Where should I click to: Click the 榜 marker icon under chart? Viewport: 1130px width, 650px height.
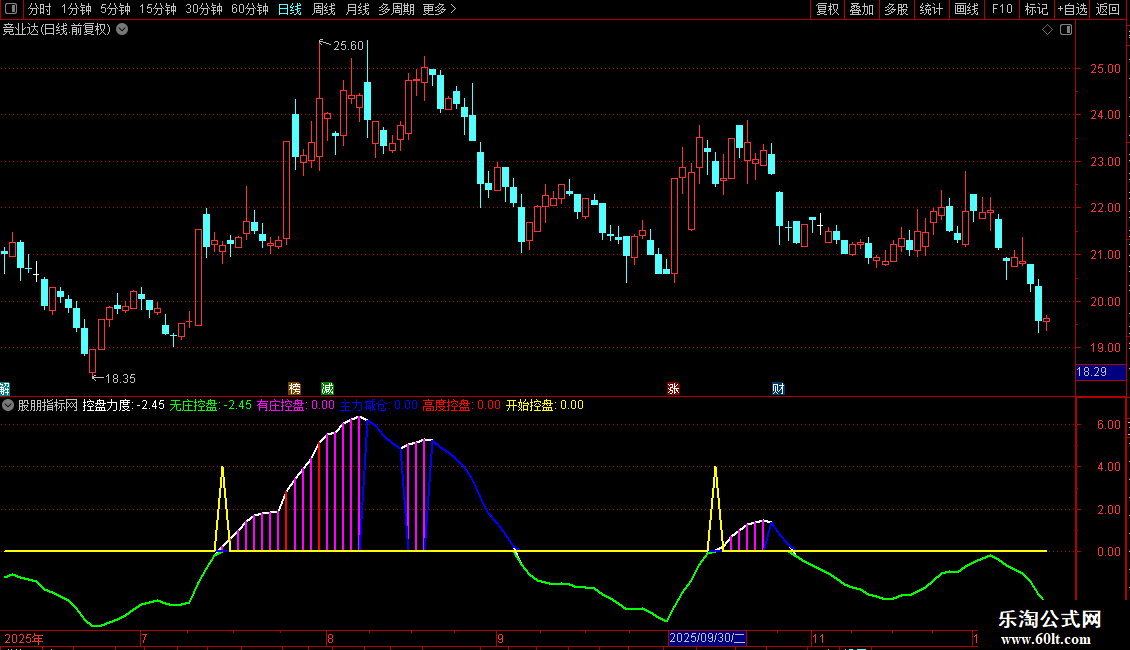[294, 388]
